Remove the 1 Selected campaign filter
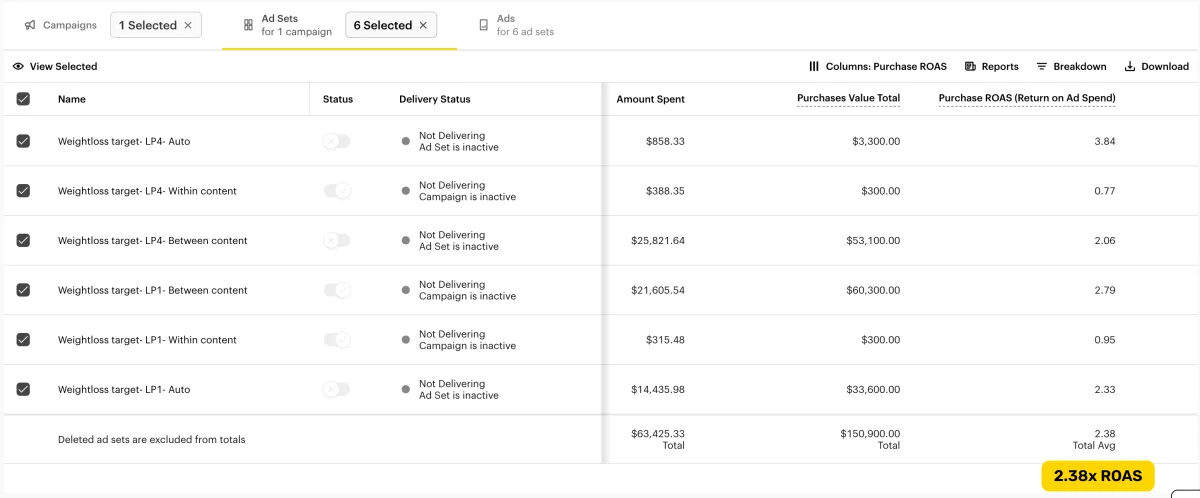The width and height of the screenshot is (1200, 498). point(188,25)
